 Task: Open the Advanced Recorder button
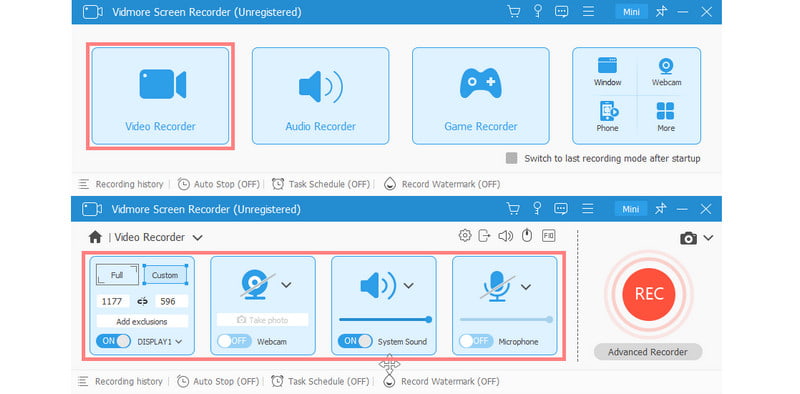click(648, 352)
